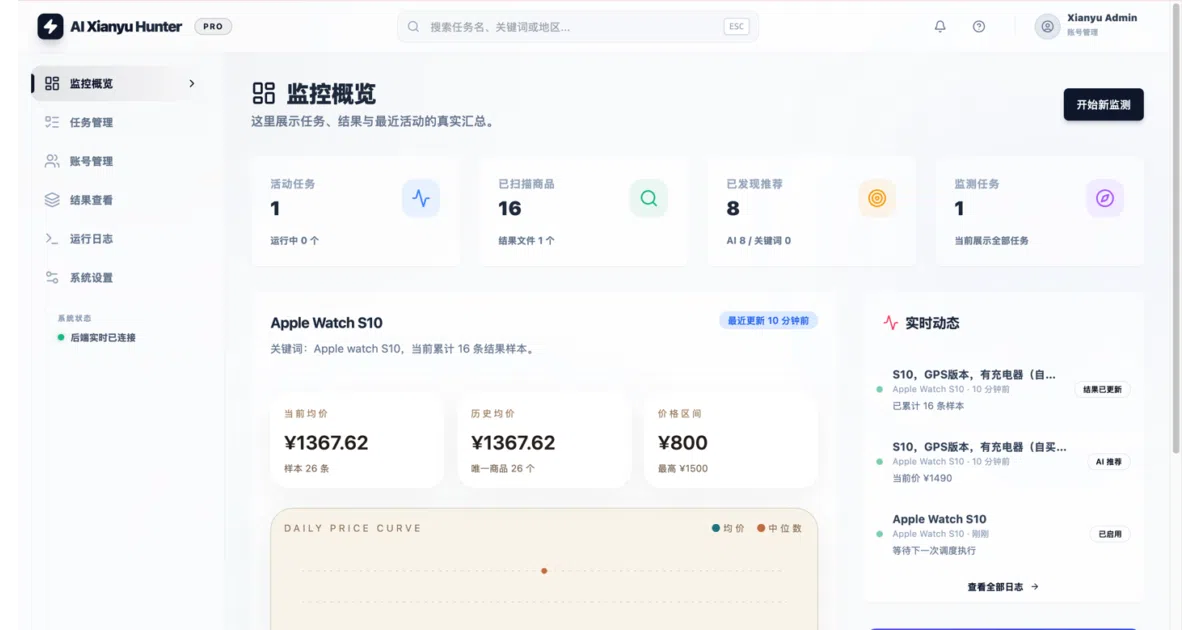The width and height of the screenshot is (1200, 630).
Task: Click the 监控概览 grid icon in sidebar
Action: pyautogui.click(x=52, y=83)
